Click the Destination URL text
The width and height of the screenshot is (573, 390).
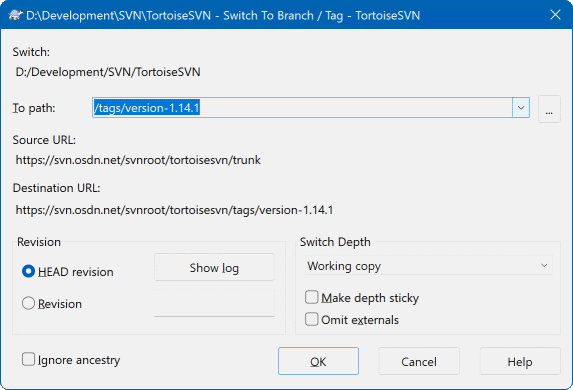coord(174,210)
